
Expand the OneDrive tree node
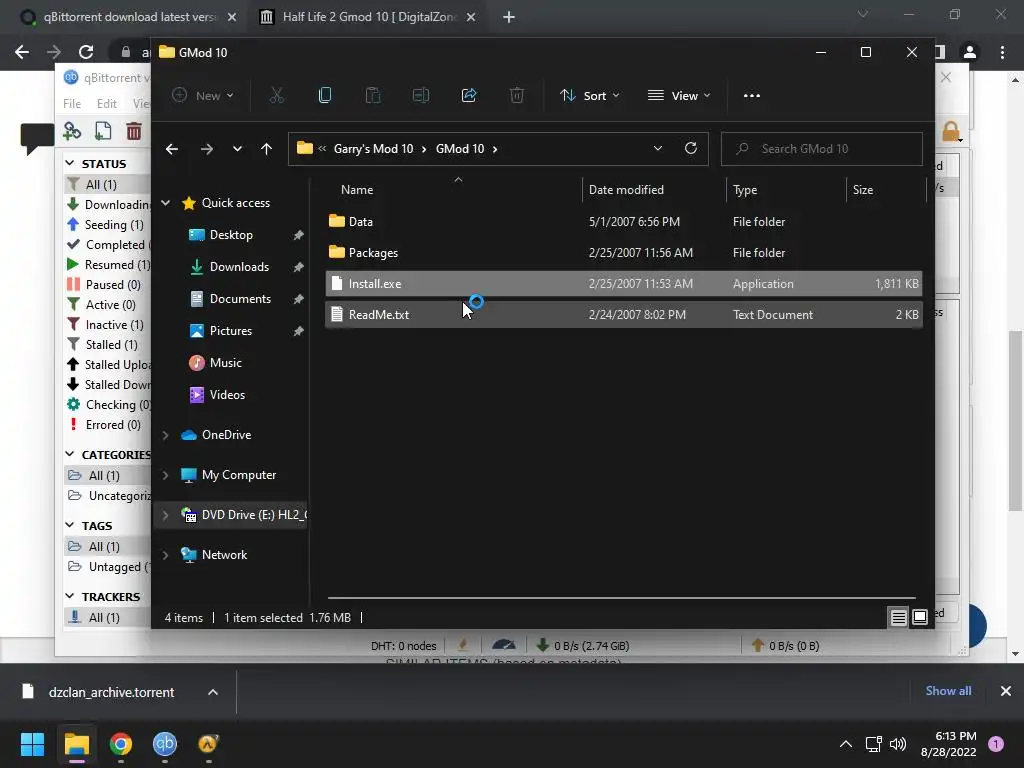click(166, 435)
